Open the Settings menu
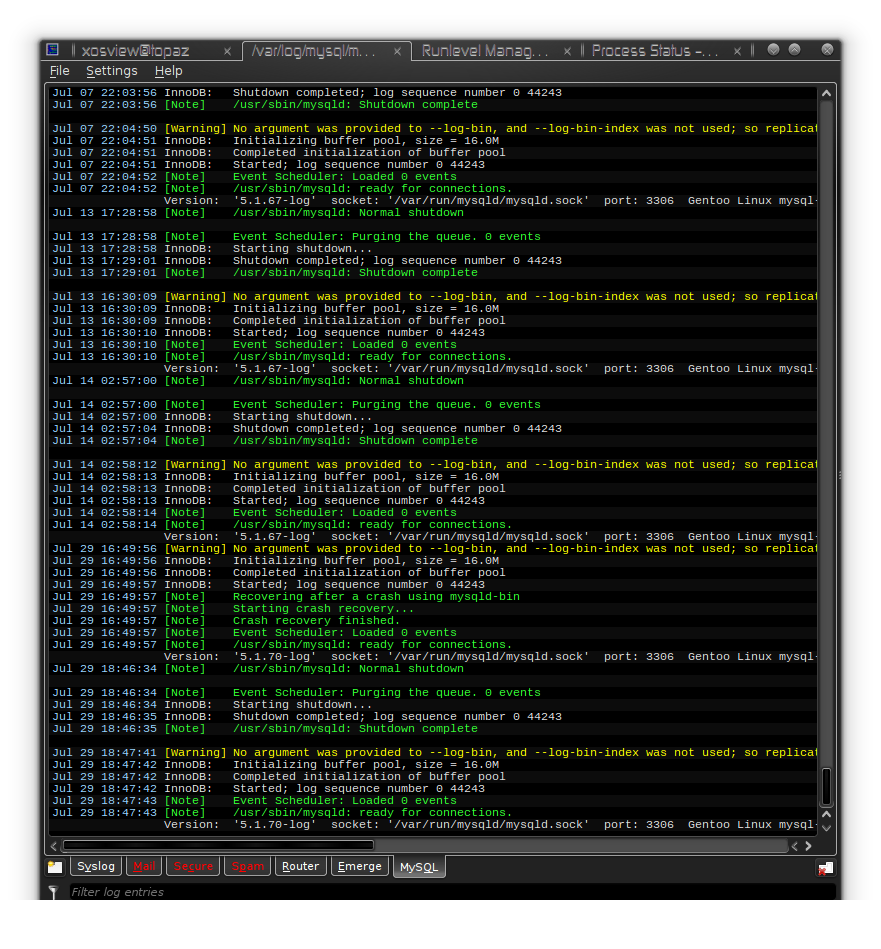881x949 pixels. [x=112, y=71]
